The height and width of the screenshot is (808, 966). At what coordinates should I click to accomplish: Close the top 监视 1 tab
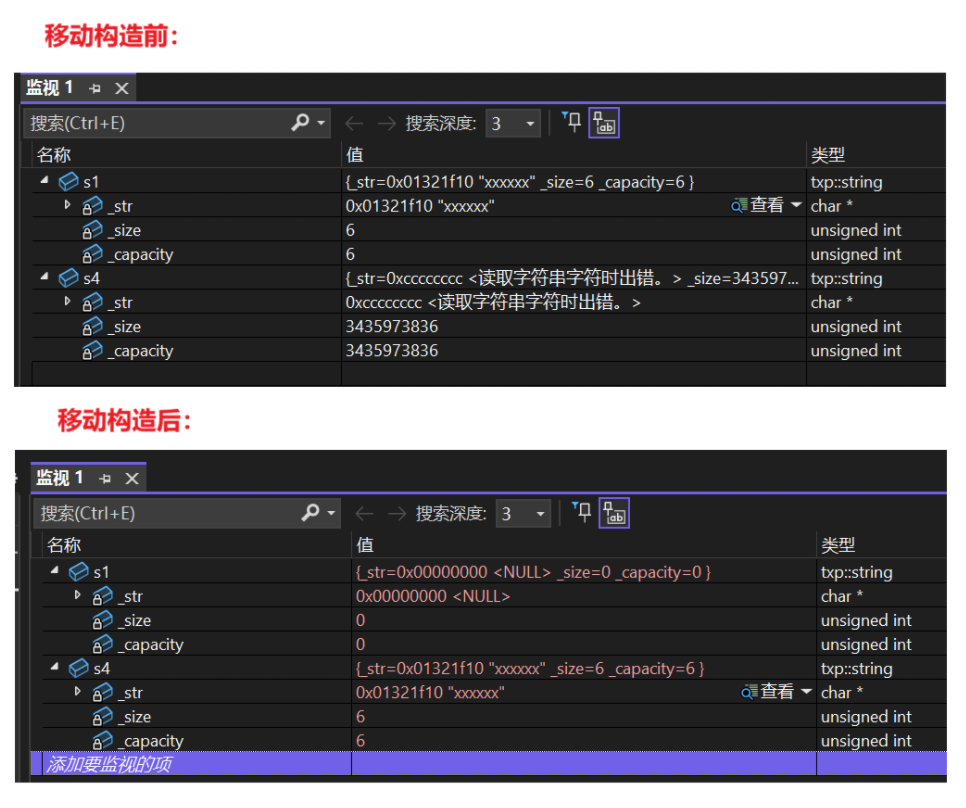122,89
